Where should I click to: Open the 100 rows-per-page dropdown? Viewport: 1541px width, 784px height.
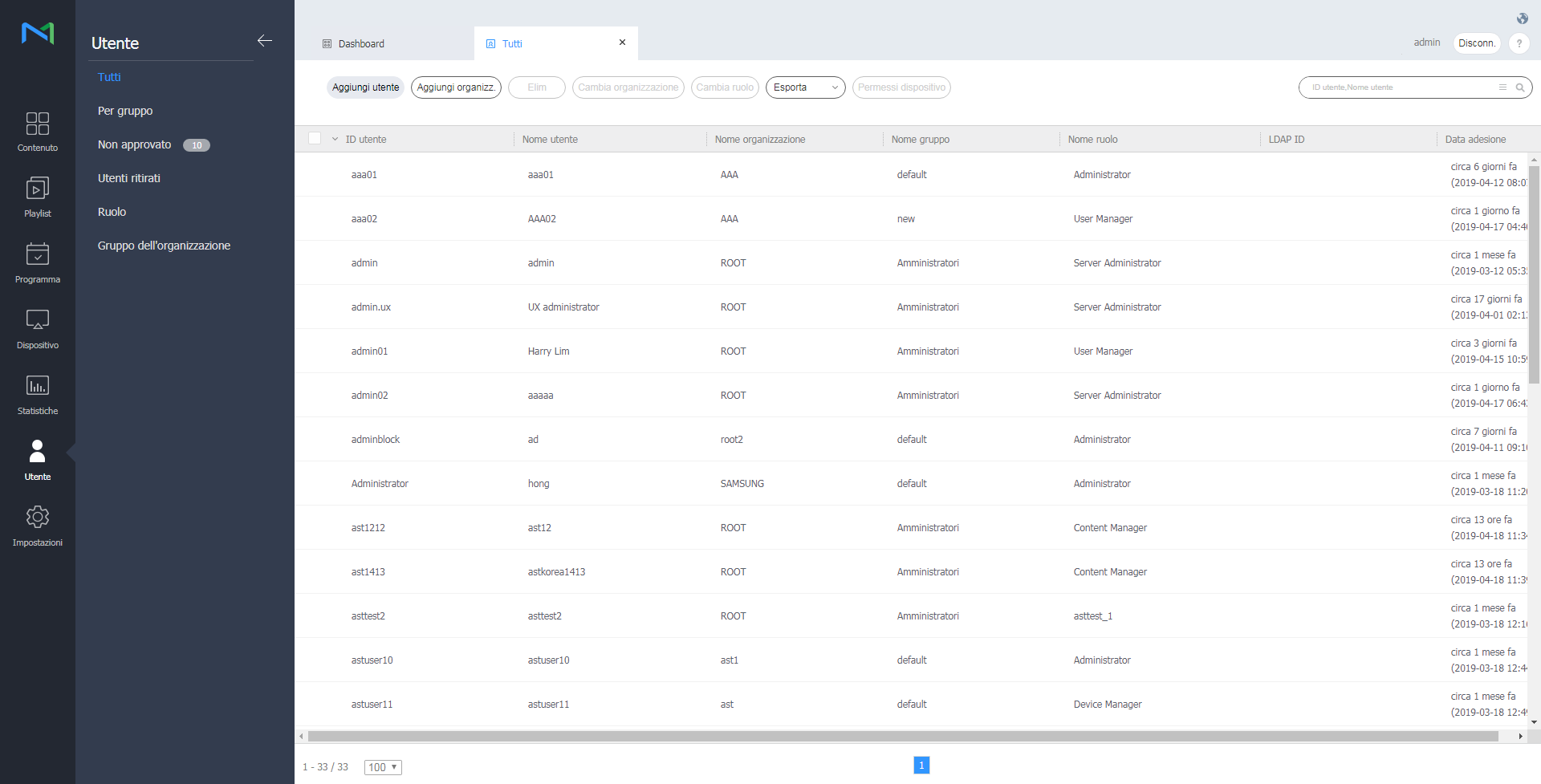(383, 767)
